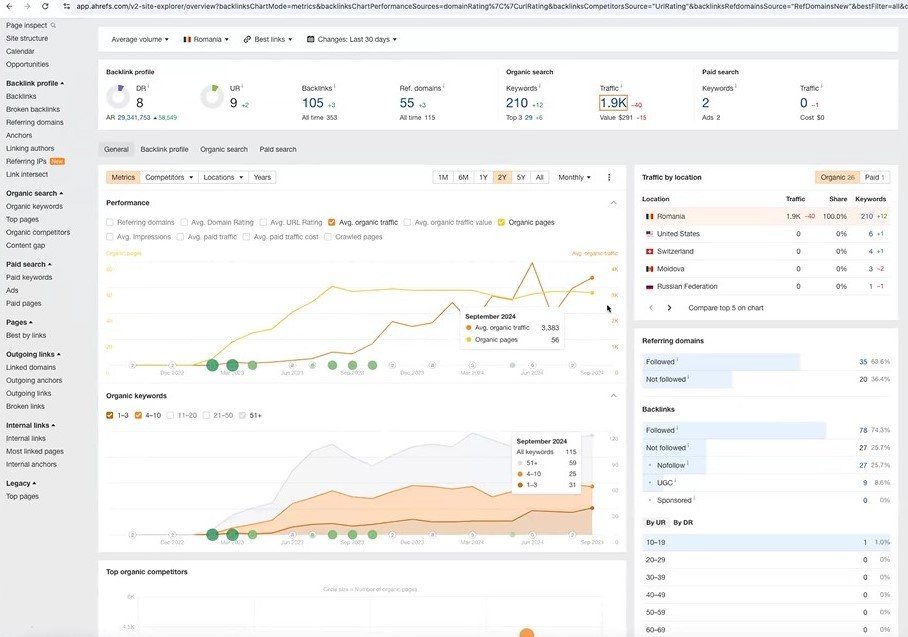This screenshot has height=637, width=908.
Task: Open Broken backlinks in the sidebar
Action: pos(33,109)
